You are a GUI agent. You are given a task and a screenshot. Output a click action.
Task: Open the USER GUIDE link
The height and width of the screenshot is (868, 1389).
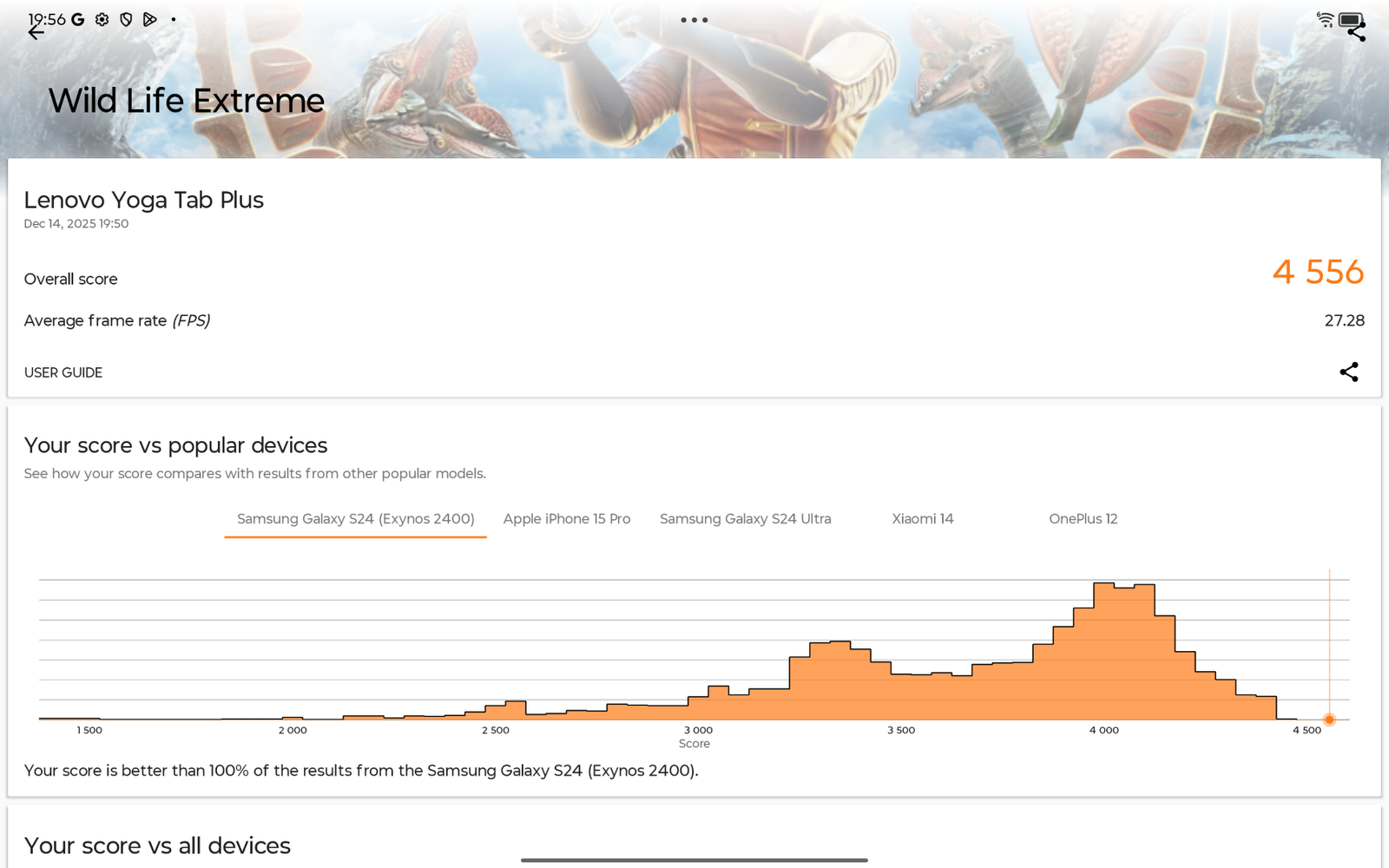[x=63, y=372]
